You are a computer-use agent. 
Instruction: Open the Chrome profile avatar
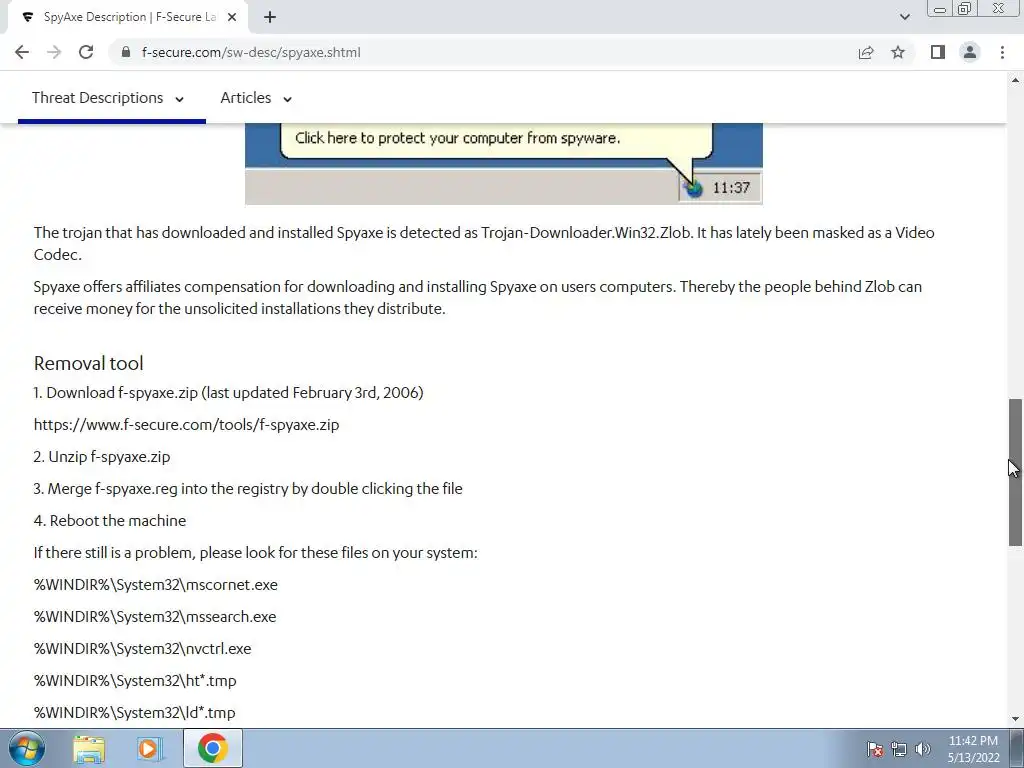pyautogui.click(x=970, y=52)
